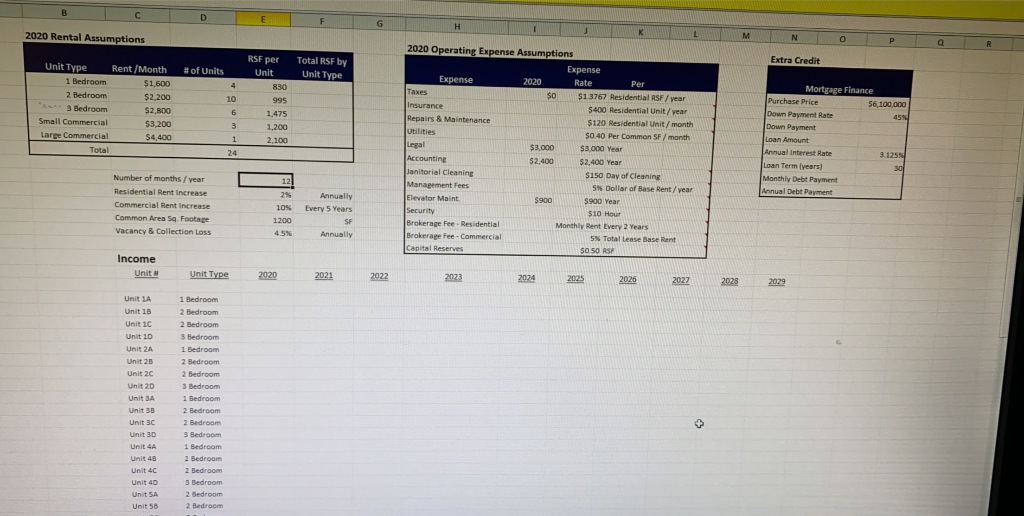Select the 'Unit 5A' row label
Screen dimensions: 1024x516
click(144, 494)
